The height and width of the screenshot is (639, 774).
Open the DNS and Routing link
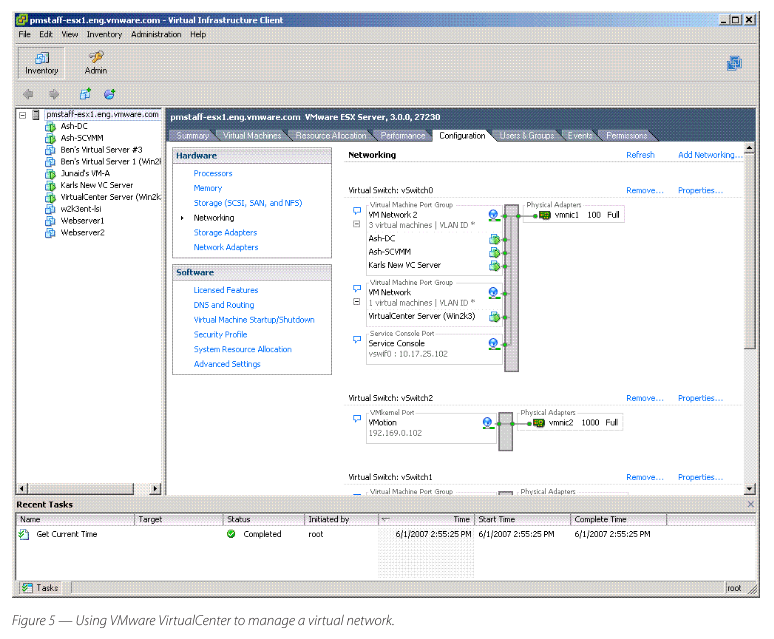224,305
